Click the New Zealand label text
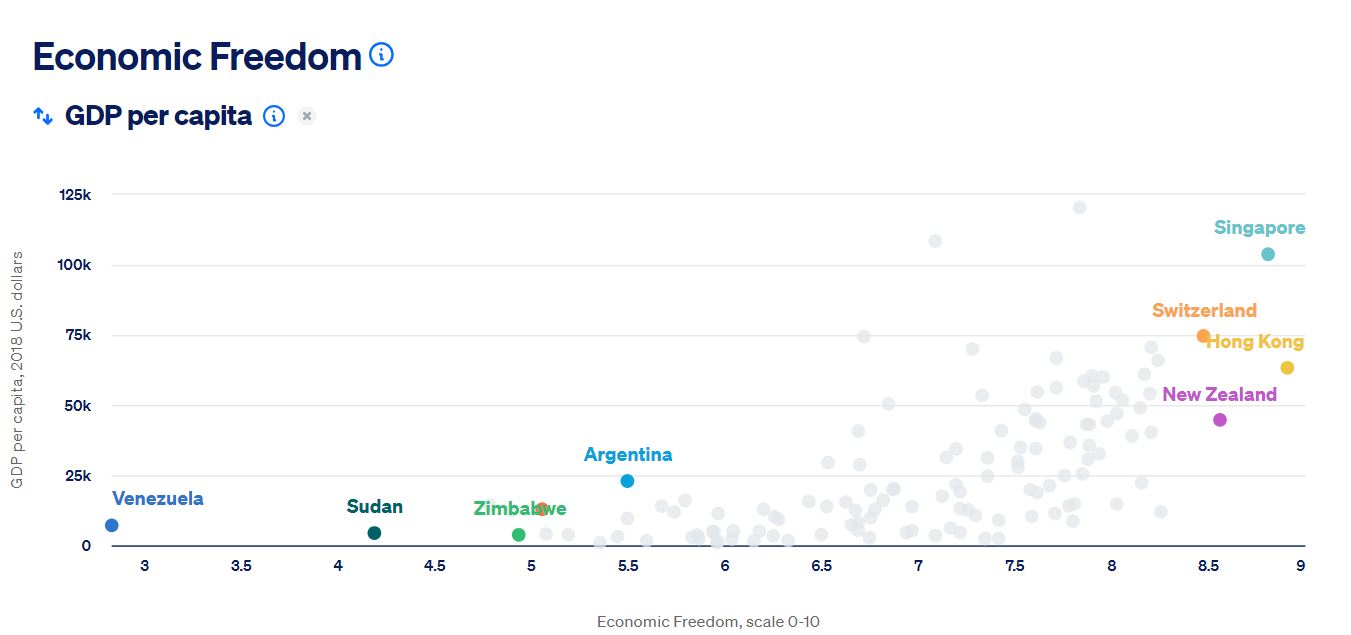Screen dimensions: 1351x635 (x=1219, y=395)
